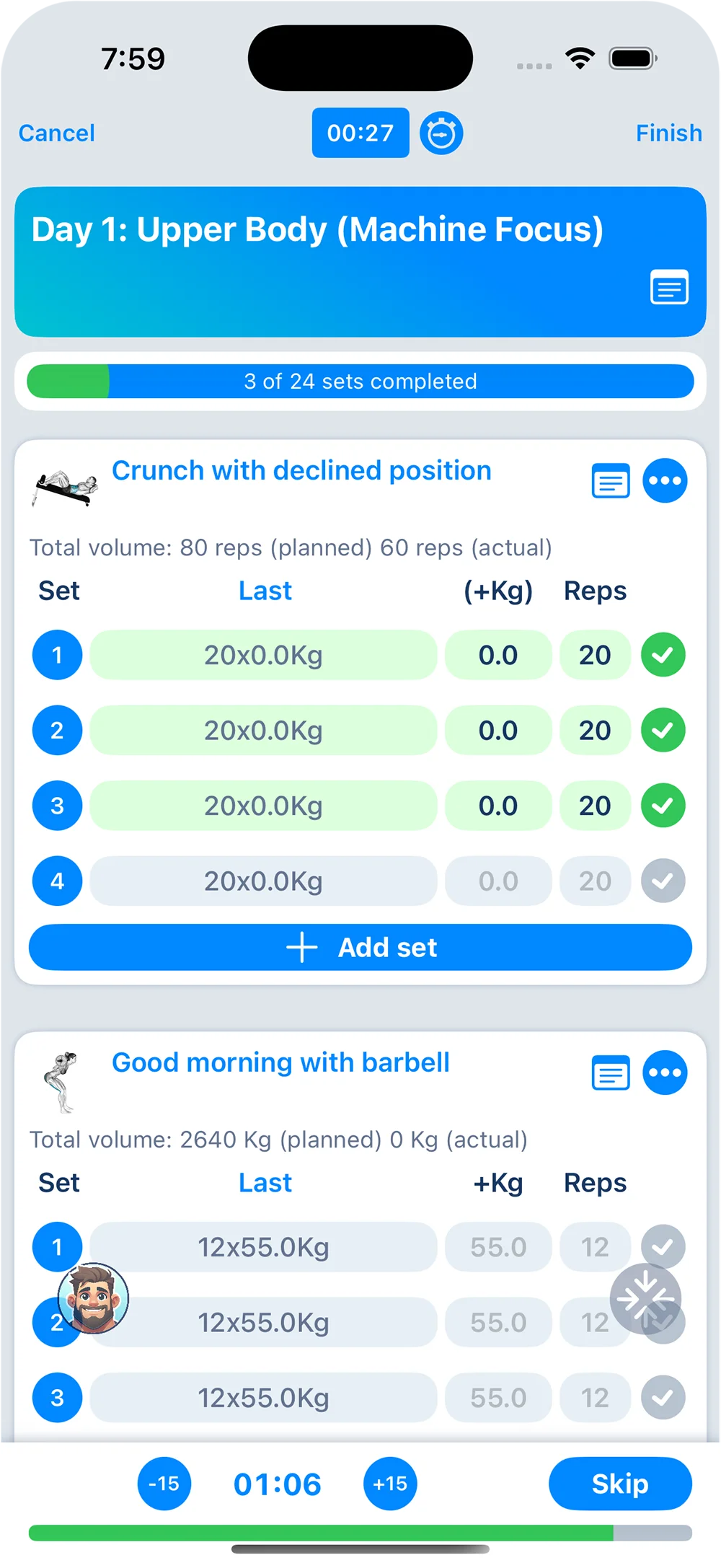Uncheck completed set 1 of Crunch
Image resolution: width=721 pixels, height=1568 pixels.
tap(663, 655)
